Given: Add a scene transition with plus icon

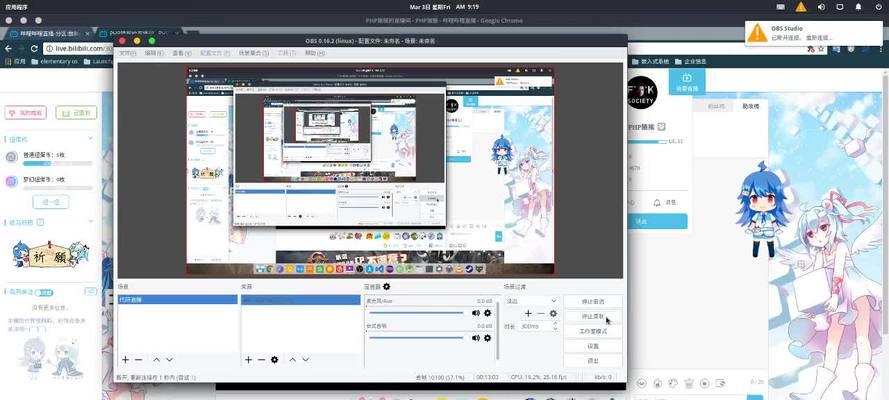Looking at the screenshot, I should pyautogui.click(x=528, y=313).
